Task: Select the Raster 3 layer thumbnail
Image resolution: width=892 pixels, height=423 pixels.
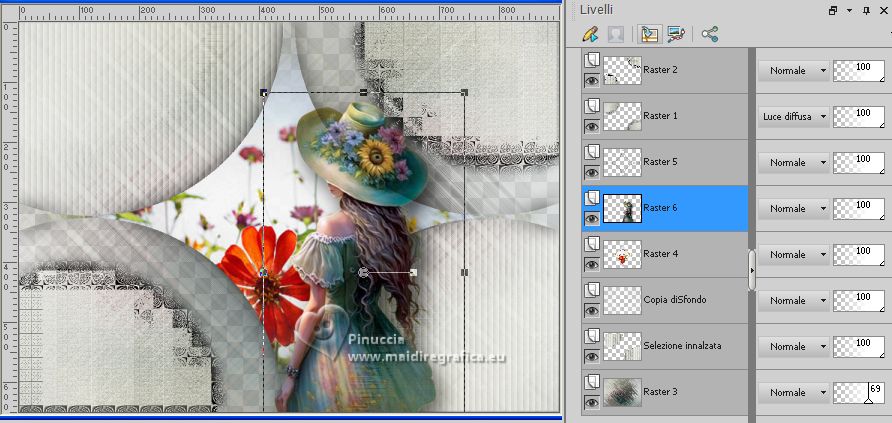Action: pyautogui.click(x=622, y=393)
